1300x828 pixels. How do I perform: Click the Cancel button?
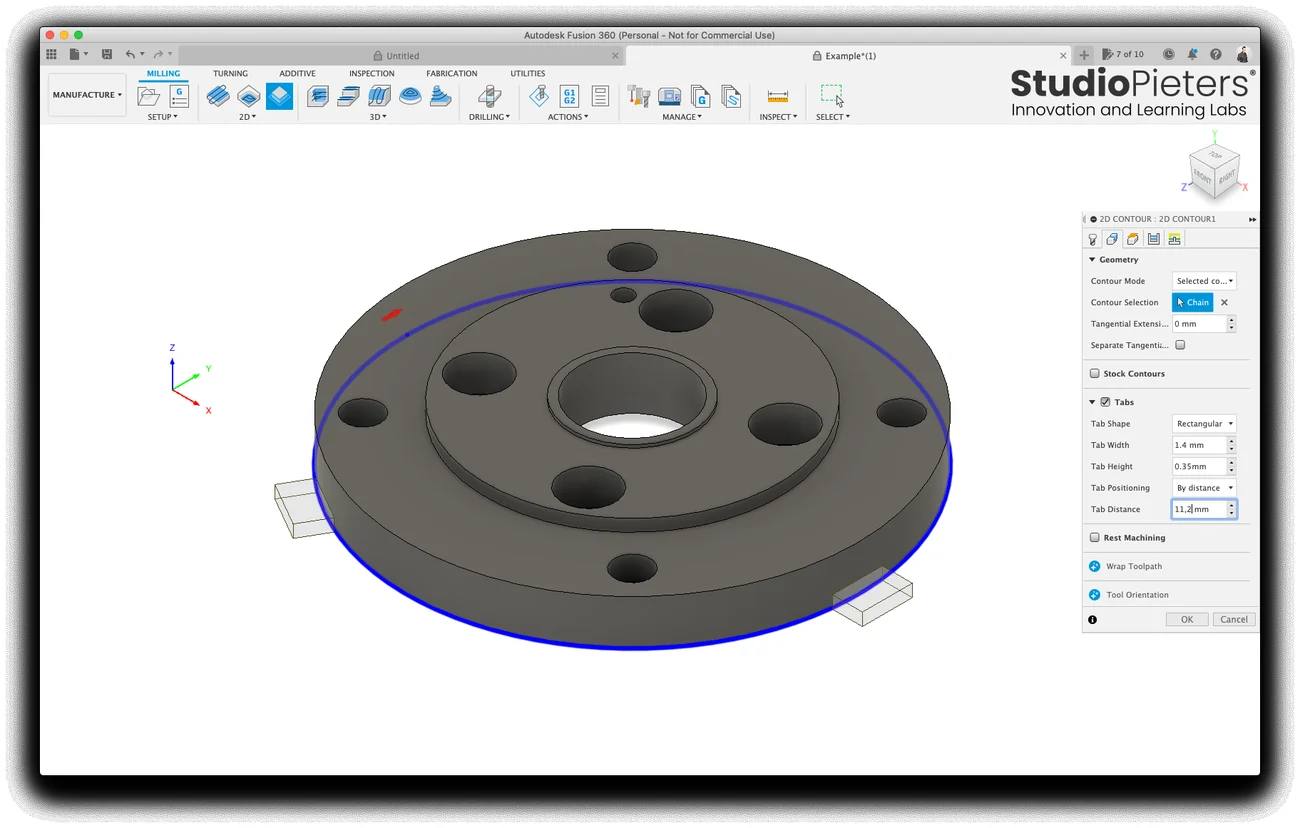point(1234,619)
